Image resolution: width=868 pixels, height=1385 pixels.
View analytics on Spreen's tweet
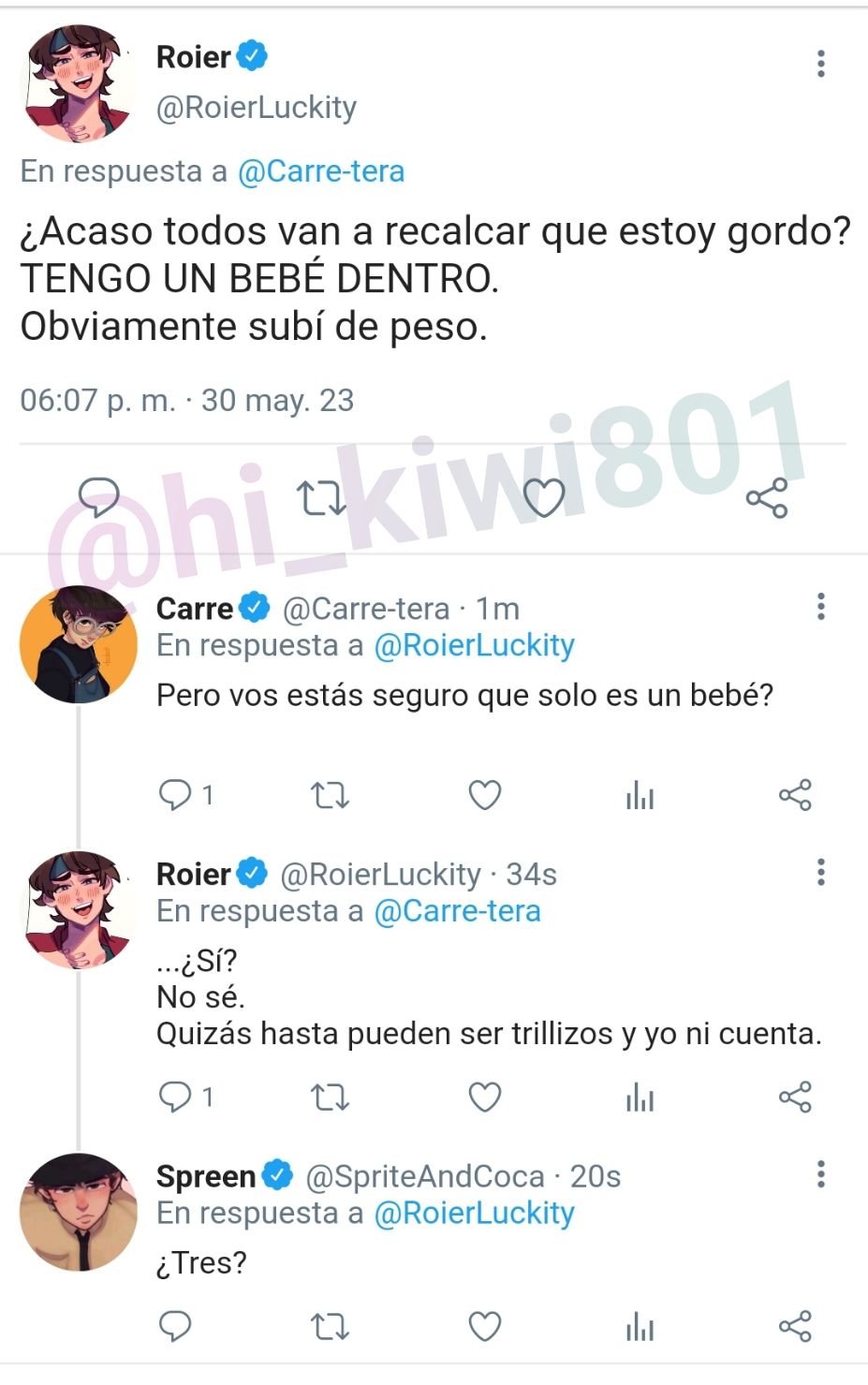(x=640, y=1326)
